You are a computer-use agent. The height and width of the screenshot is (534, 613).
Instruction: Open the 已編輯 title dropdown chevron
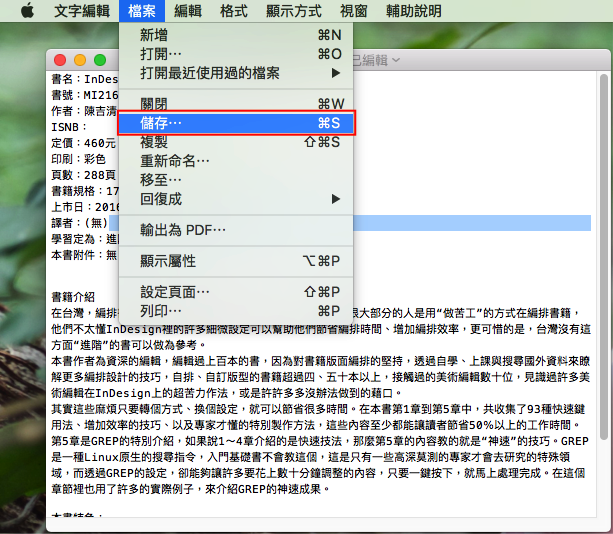(396, 60)
